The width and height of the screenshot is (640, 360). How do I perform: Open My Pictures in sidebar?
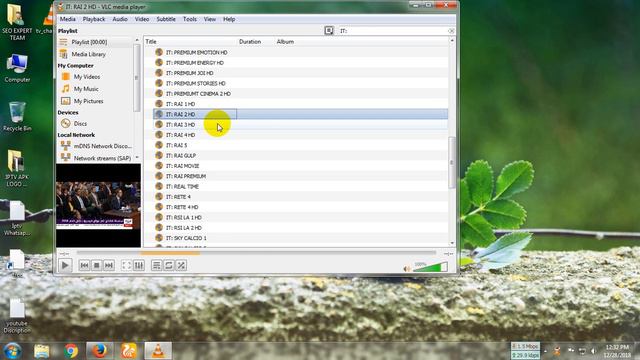pyautogui.click(x=88, y=101)
